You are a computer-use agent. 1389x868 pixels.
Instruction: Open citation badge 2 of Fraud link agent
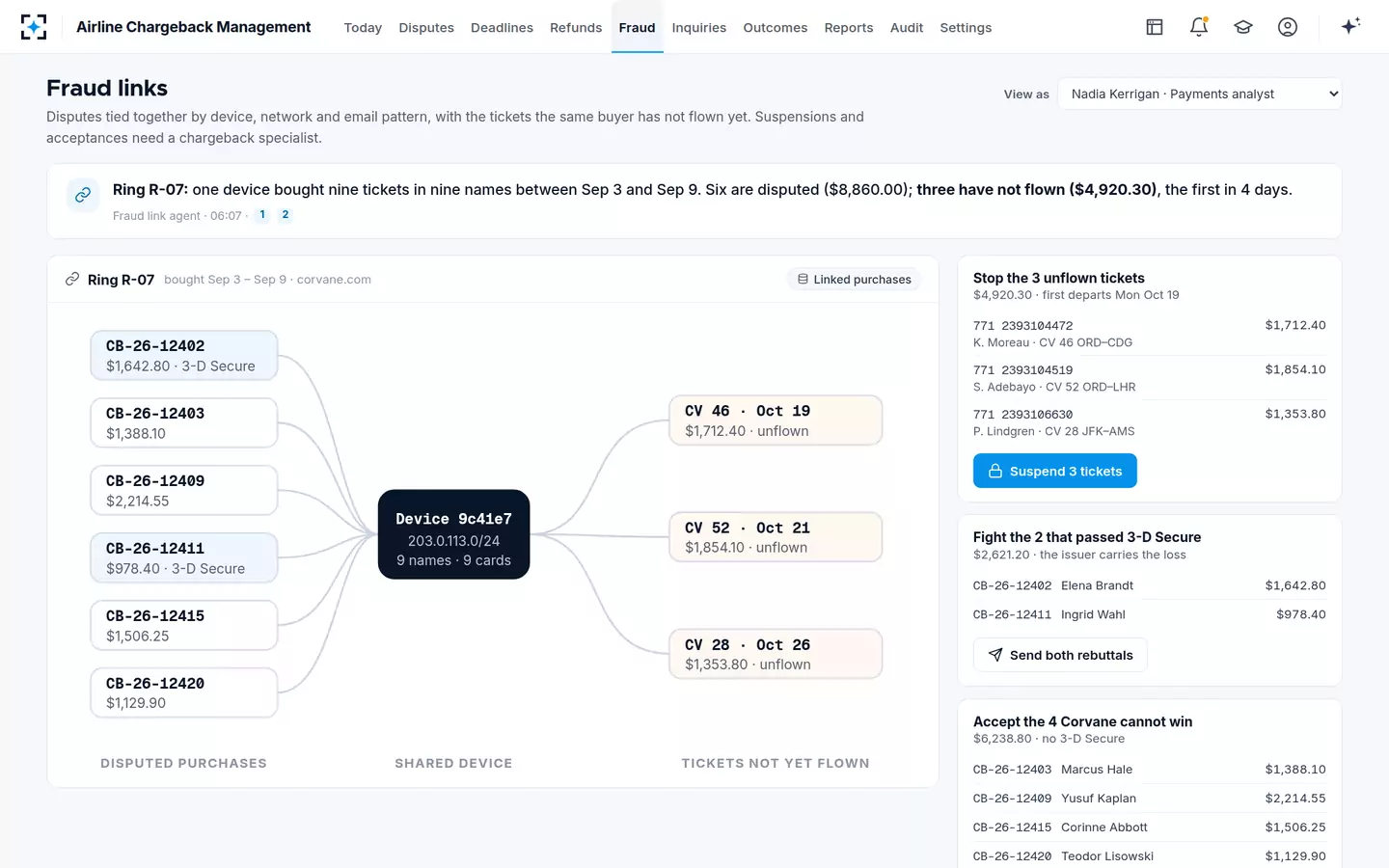click(x=286, y=215)
